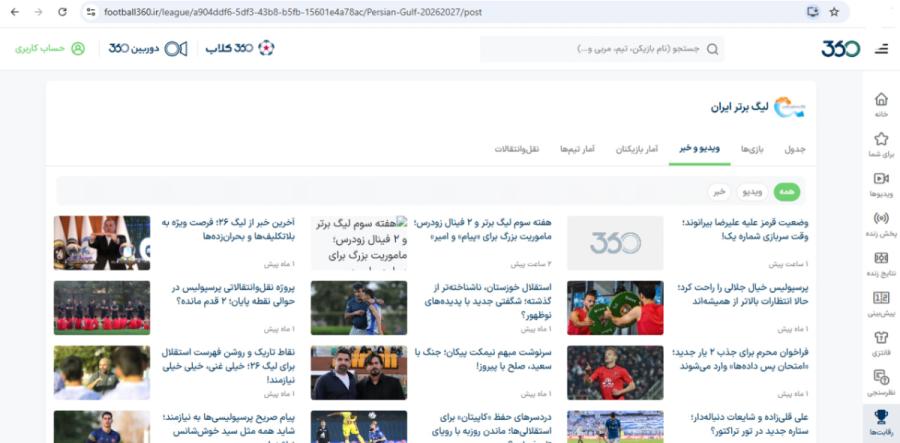Viewport: 900px width, 443px height.
Task: Switch to the بازی‌ها tab
Action: click(x=752, y=149)
